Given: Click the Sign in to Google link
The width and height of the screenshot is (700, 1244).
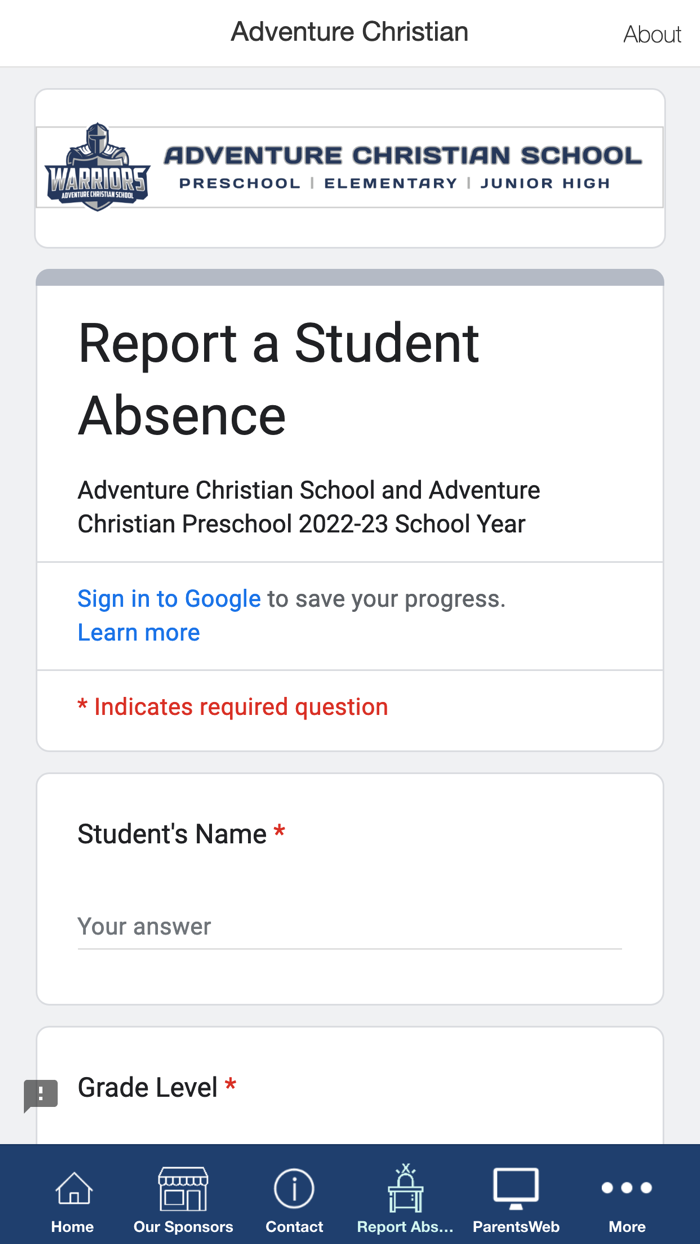Looking at the screenshot, I should click(x=168, y=598).
